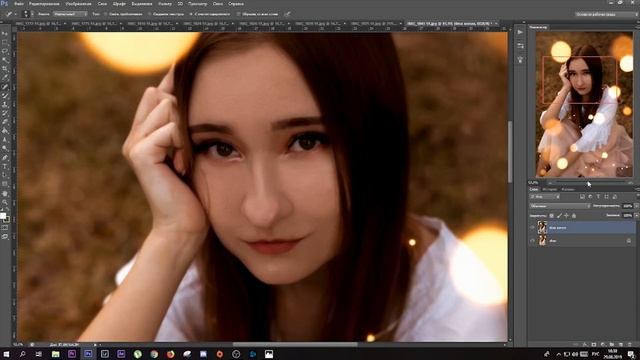Toggle Quick Mask mode icon
The image size is (640, 360).
click(x=4, y=228)
